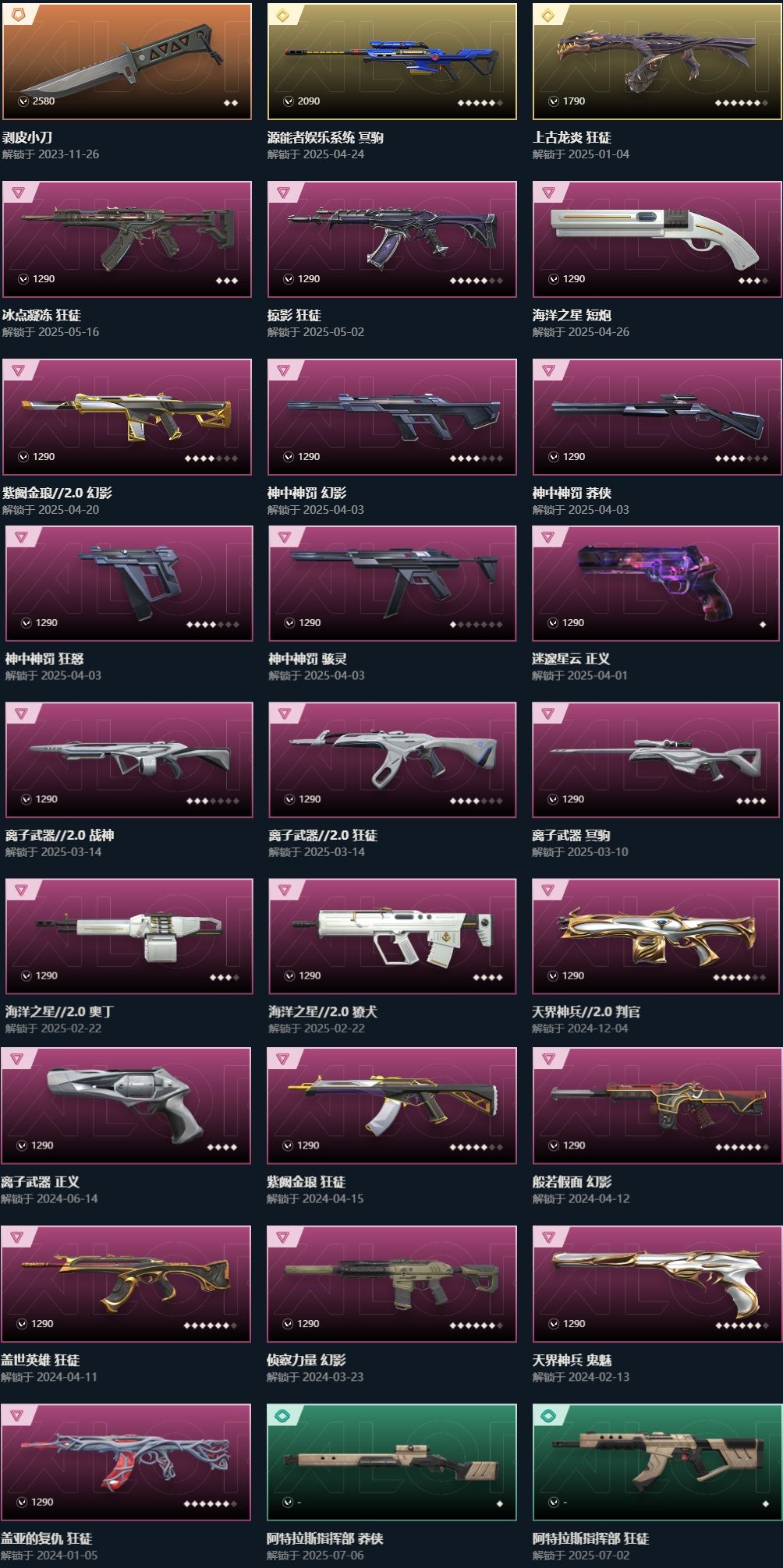The height and width of the screenshot is (1568, 783).
Task: Click the gold tier badge on 上古龙炎 狂徒
Action: pos(548,16)
